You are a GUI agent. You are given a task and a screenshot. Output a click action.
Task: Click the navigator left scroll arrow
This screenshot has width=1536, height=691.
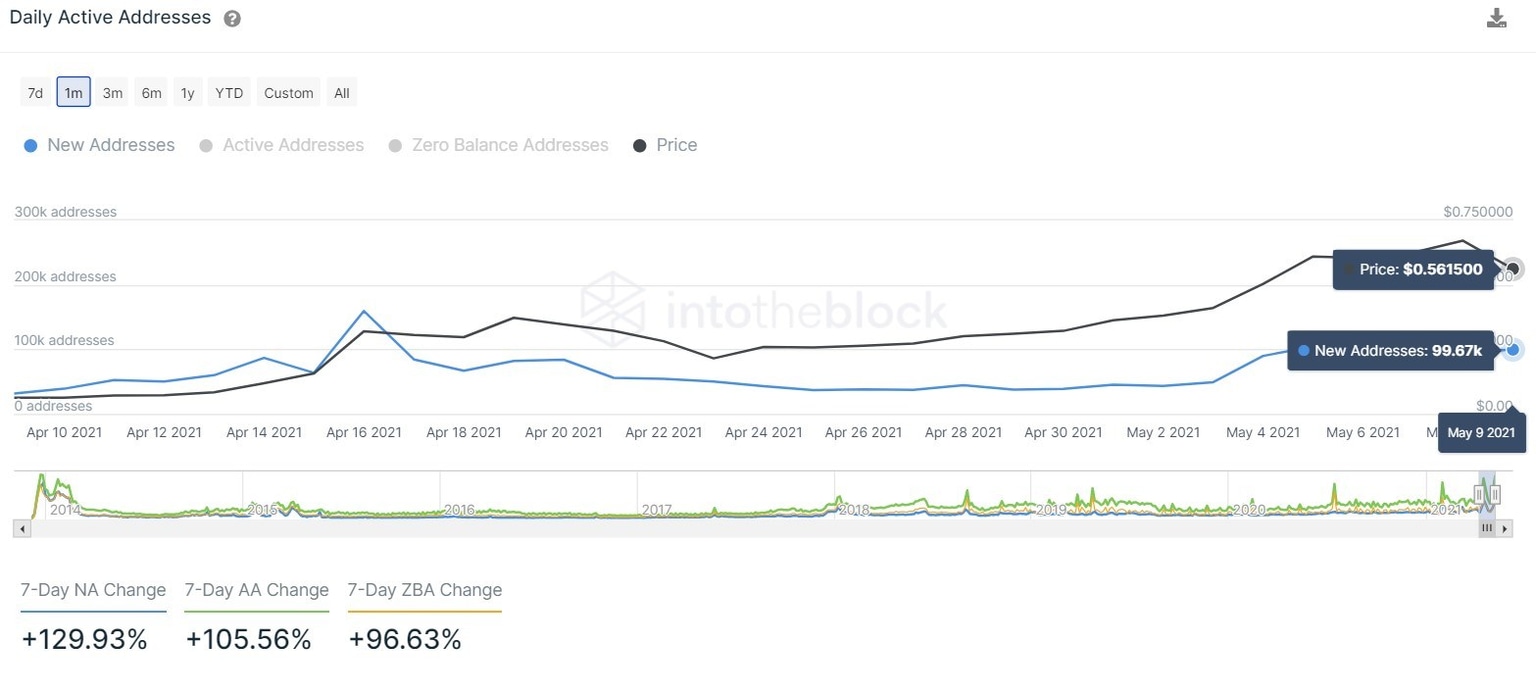21,528
